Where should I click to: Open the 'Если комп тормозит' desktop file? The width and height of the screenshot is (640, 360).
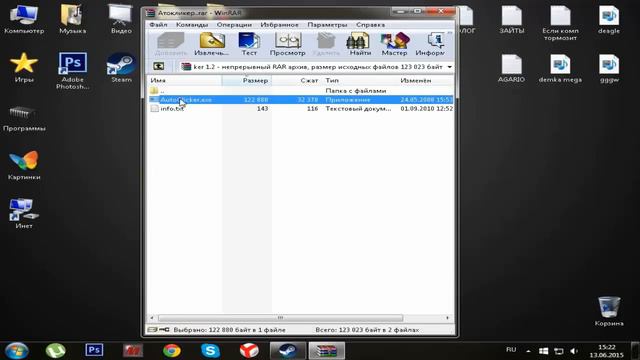point(560,22)
